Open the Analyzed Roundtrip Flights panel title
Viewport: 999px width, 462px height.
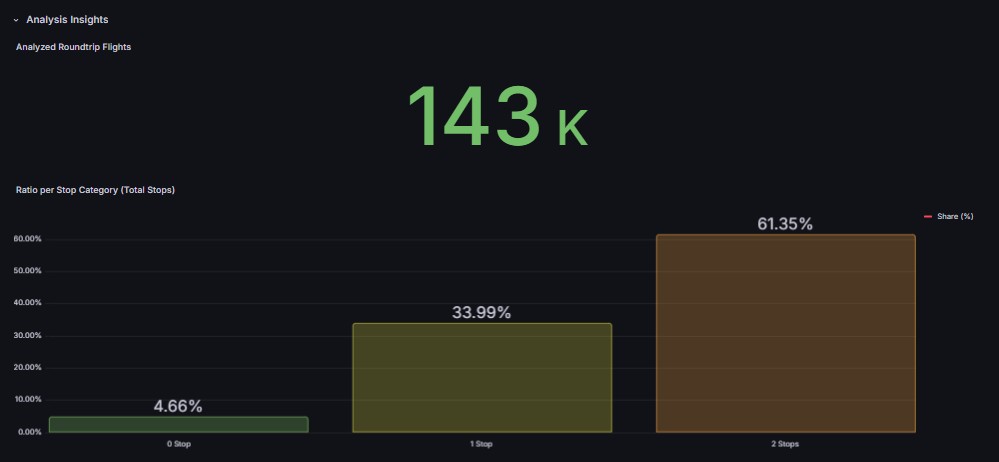[x=73, y=47]
